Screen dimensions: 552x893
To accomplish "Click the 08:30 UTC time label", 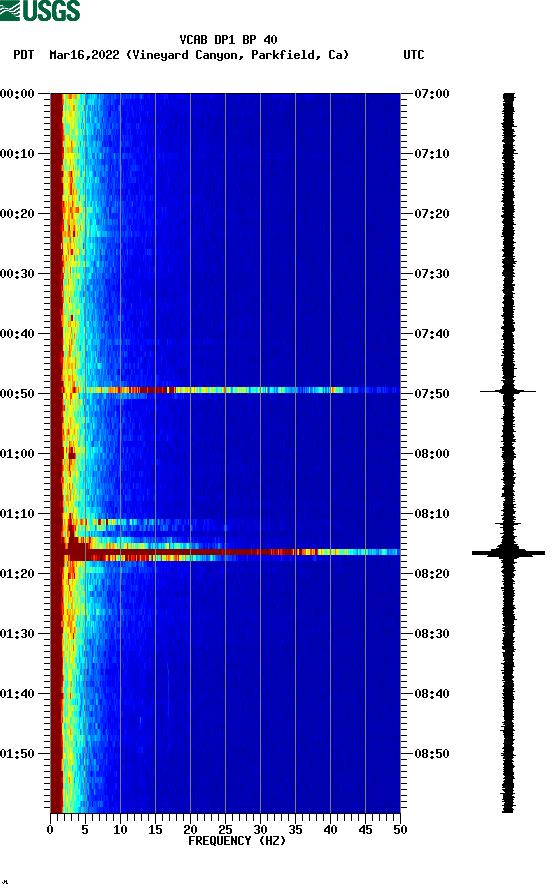I will (x=432, y=634).
